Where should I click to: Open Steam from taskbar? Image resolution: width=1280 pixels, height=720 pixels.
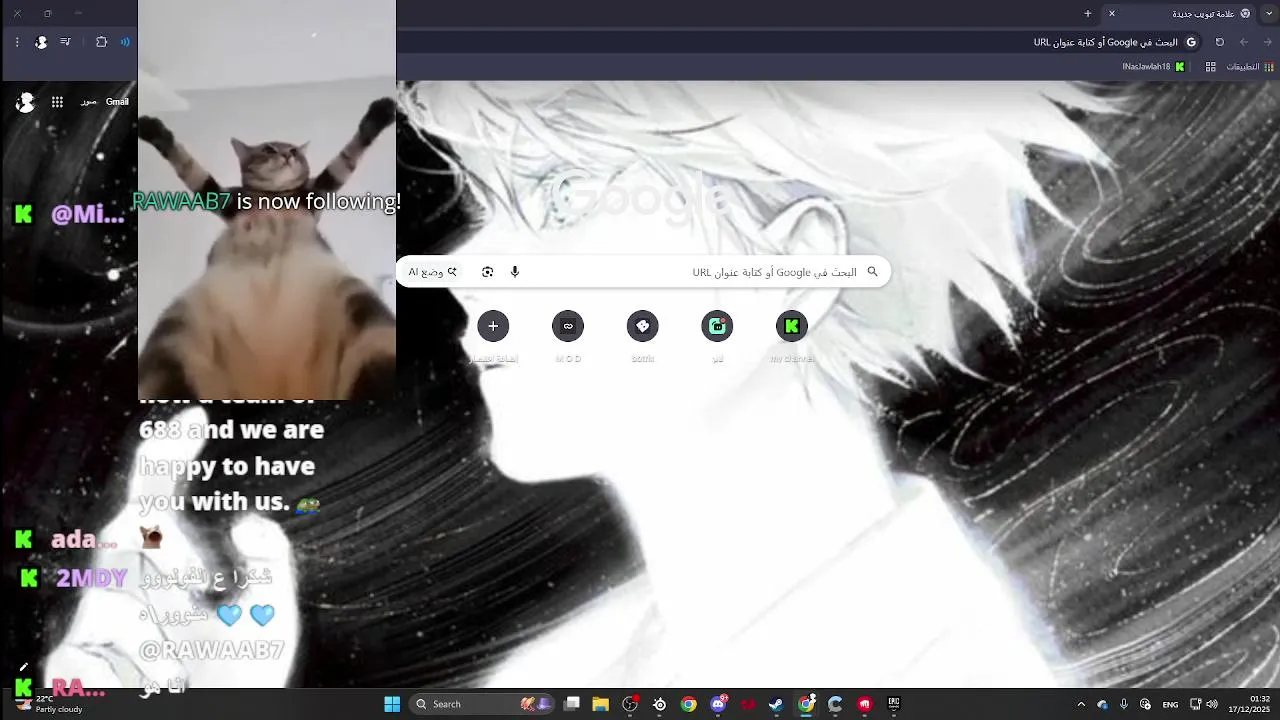tap(776, 704)
